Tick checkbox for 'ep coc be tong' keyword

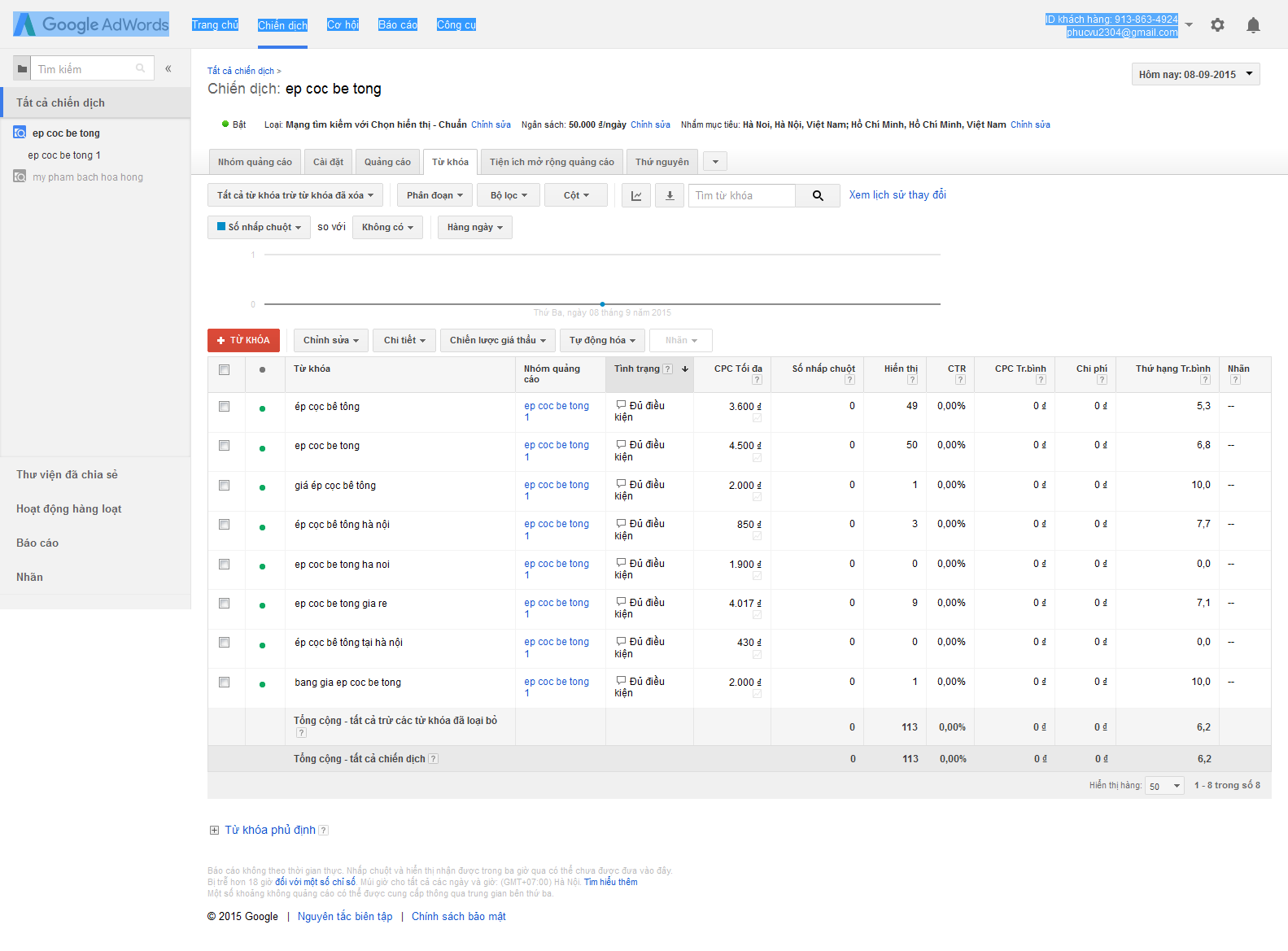click(225, 446)
